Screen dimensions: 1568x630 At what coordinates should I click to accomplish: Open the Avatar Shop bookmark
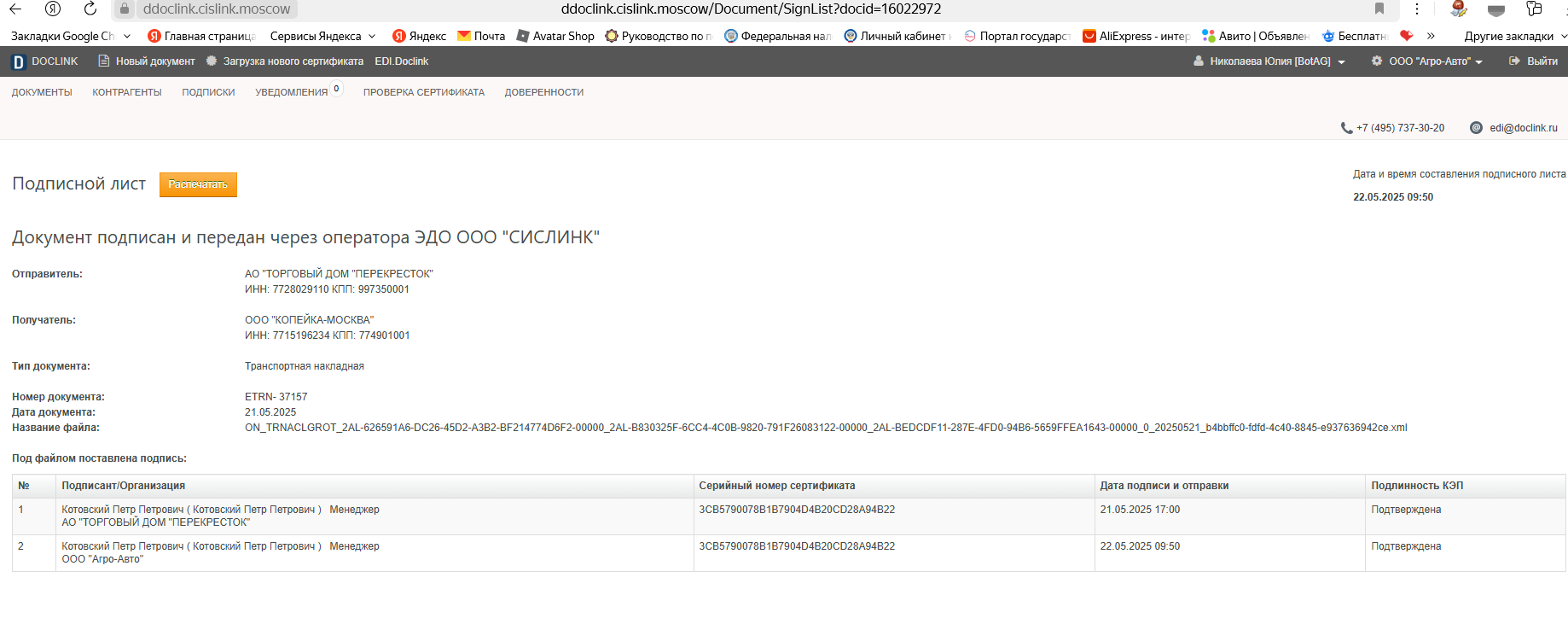pos(555,36)
